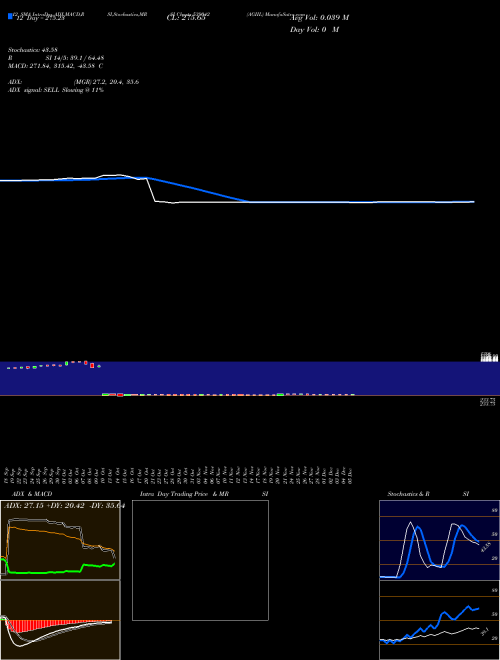
Task: Click the 'MACD: 271.84, 315.42, -43.58' line
Action: click(56, 66)
